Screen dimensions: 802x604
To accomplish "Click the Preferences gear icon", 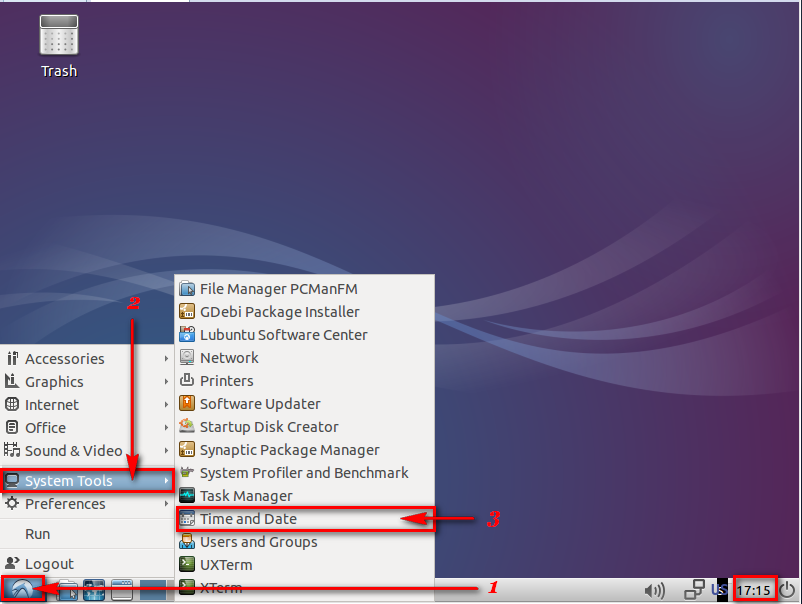I will pos(12,503).
